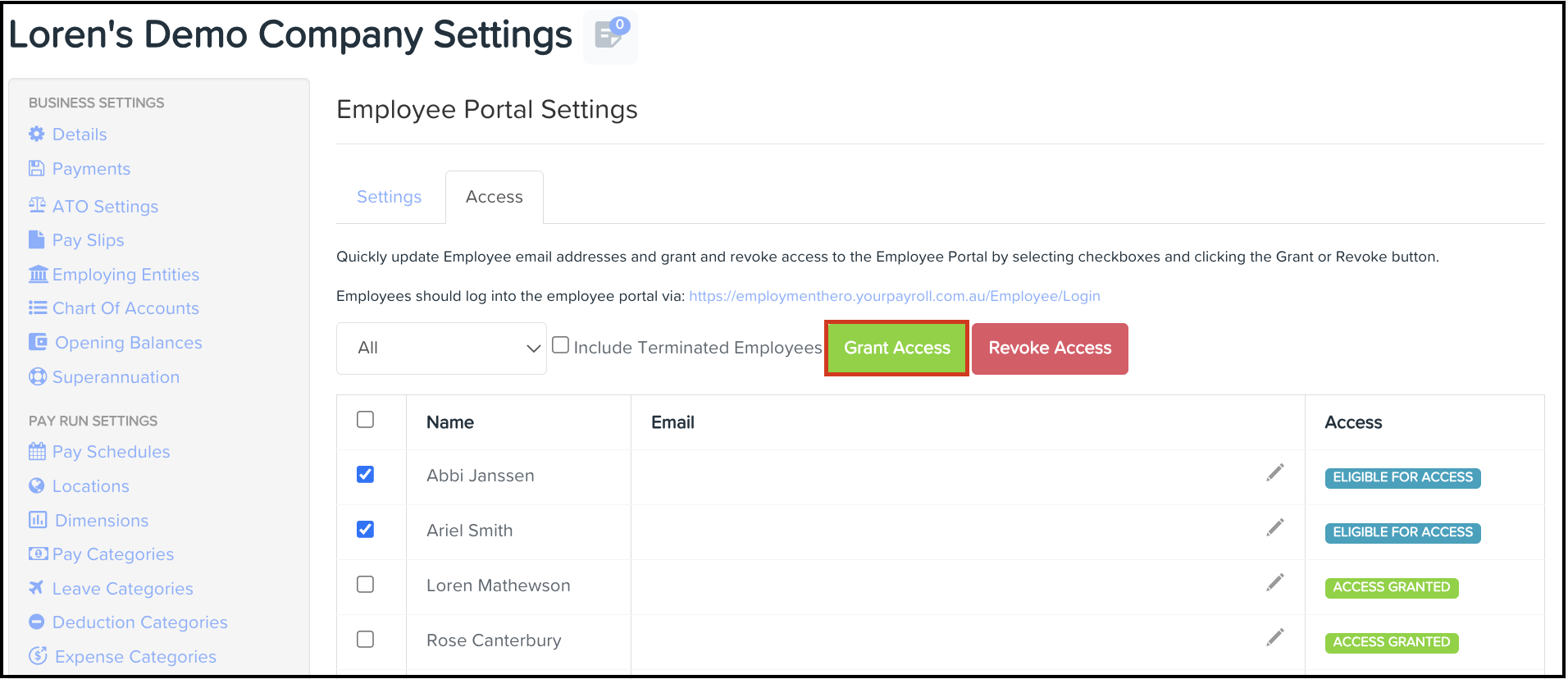Open the notes icon beside page title
1568x679 pixels.
coord(610,34)
